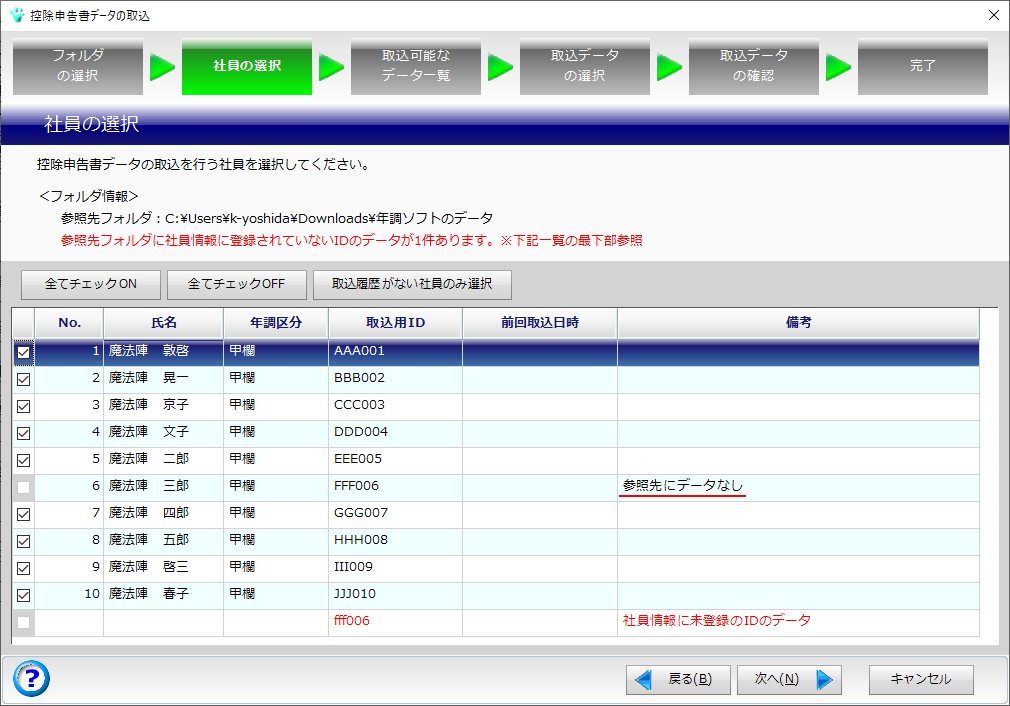Select the CCC003 ID cell
This screenshot has width=1010, height=706.
coord(395,406)
